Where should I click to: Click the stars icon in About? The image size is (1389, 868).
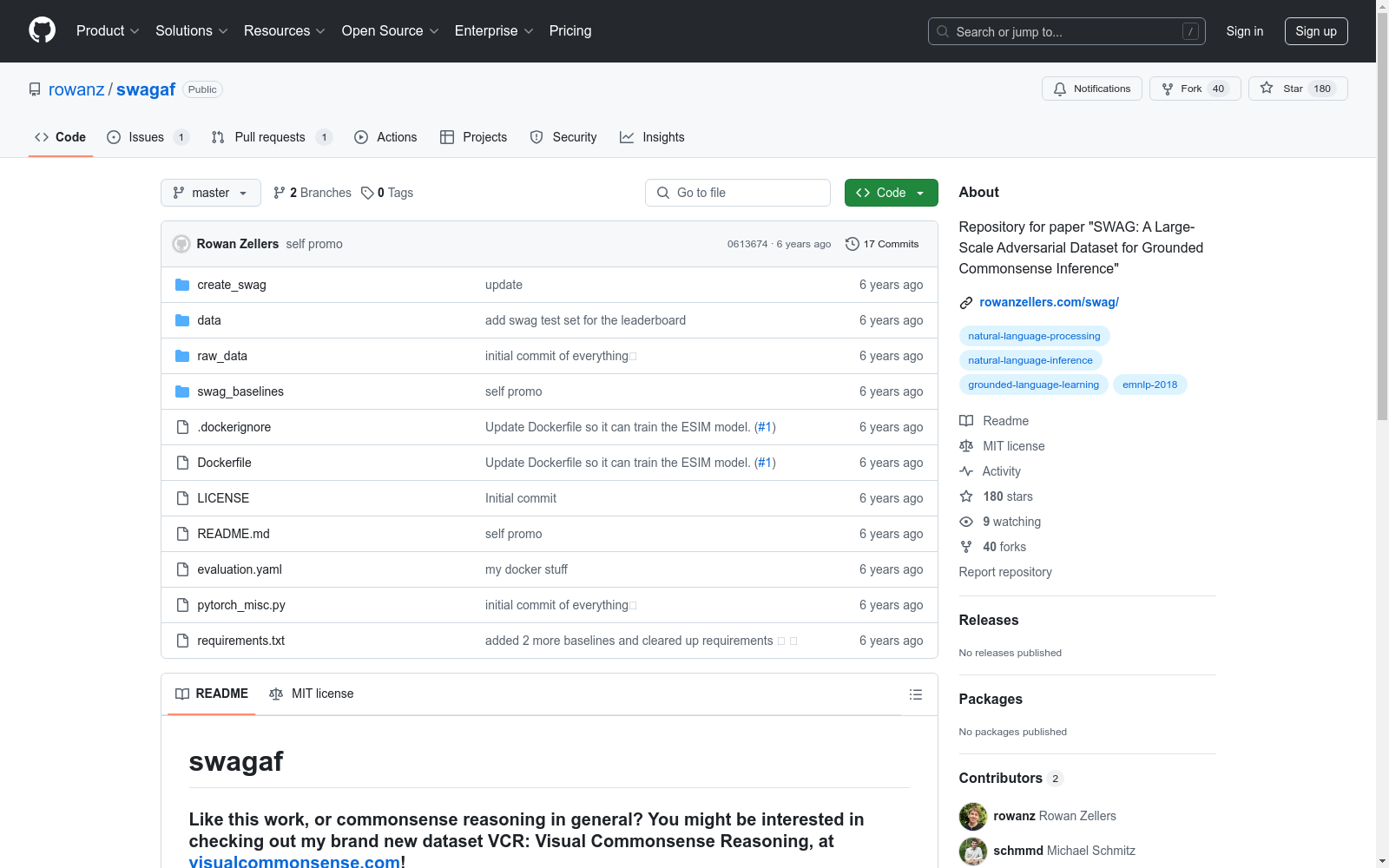966,496
